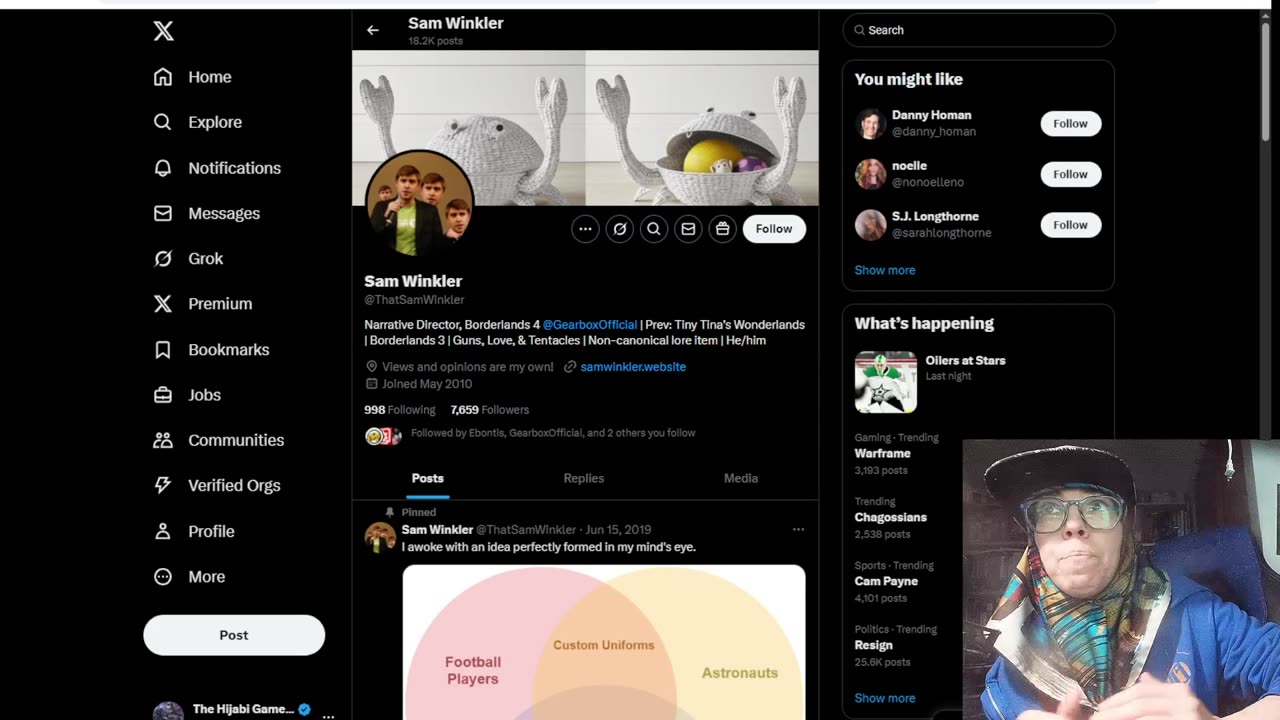Show more suggested accounts
Viewport: 1280px width, 720px height.
coord(885,270)
